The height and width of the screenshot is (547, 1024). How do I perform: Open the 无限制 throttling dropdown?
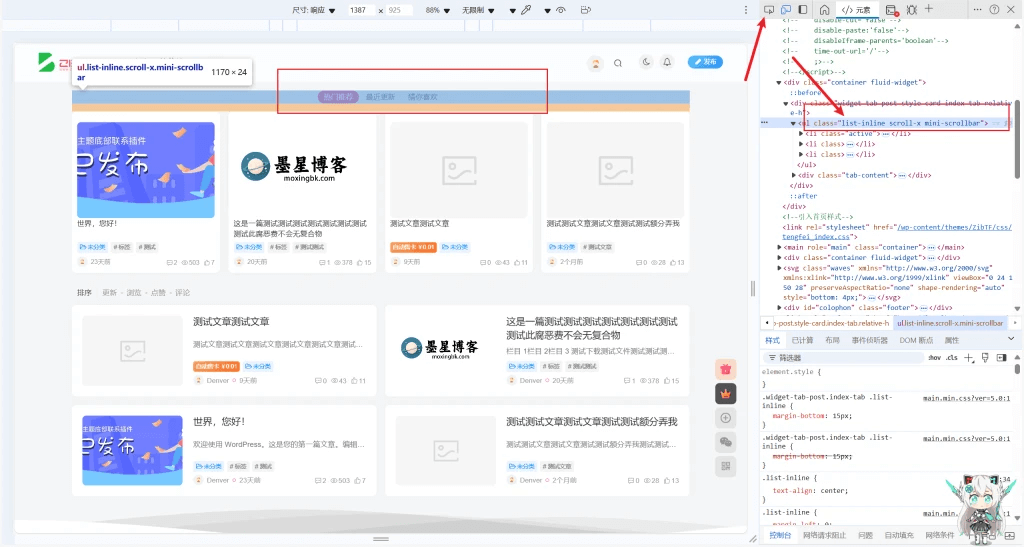point(478,10)
